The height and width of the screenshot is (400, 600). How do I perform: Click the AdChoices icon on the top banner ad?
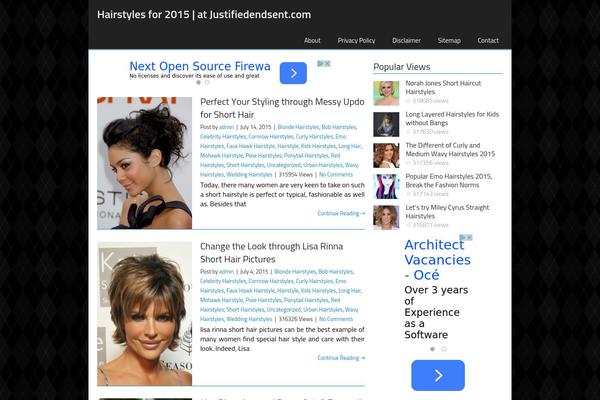[x=321, y=64]
